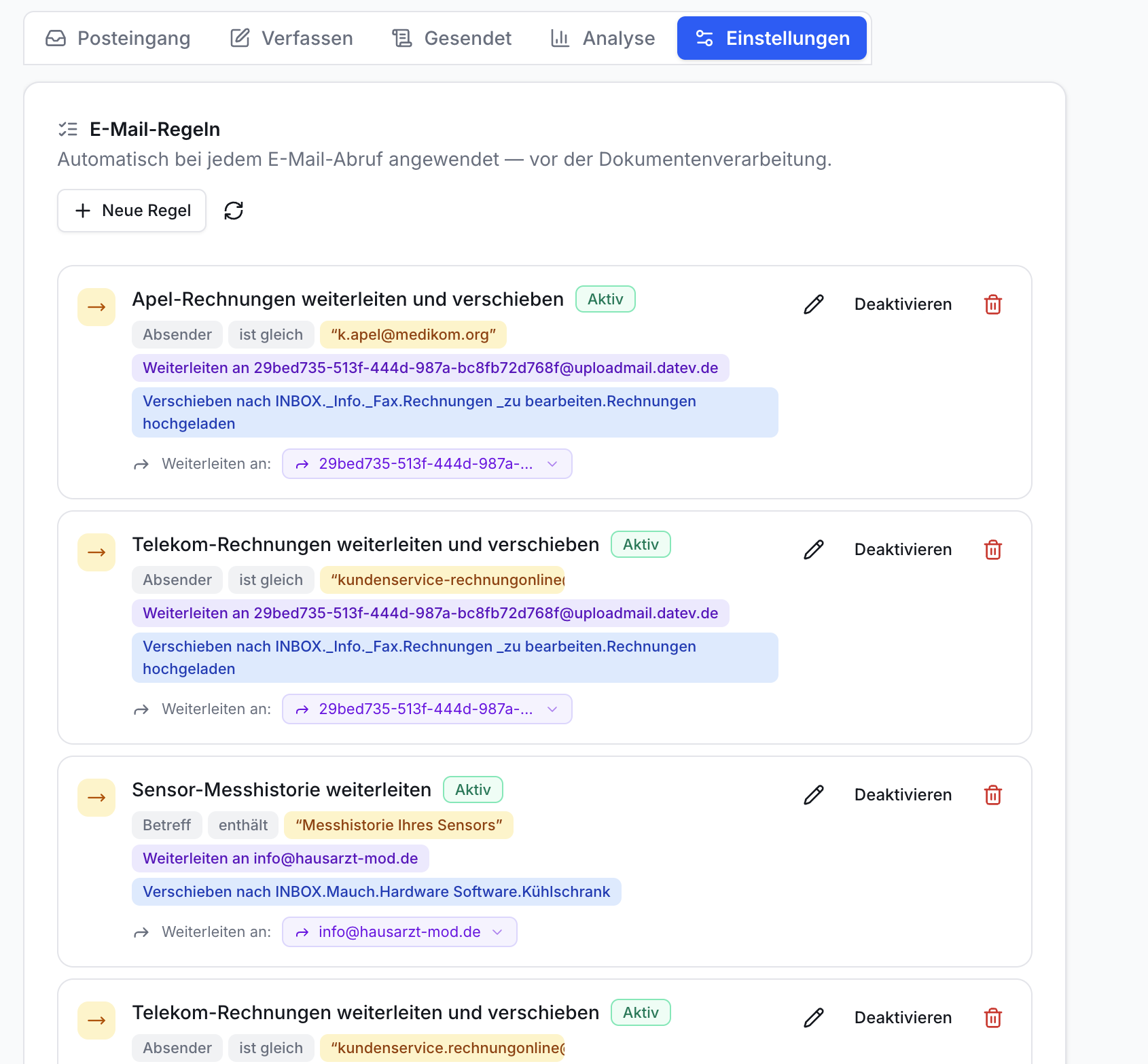Click the "k.apel@medikom.org" value chip
1148x1064 pixels.
[413, 334]
